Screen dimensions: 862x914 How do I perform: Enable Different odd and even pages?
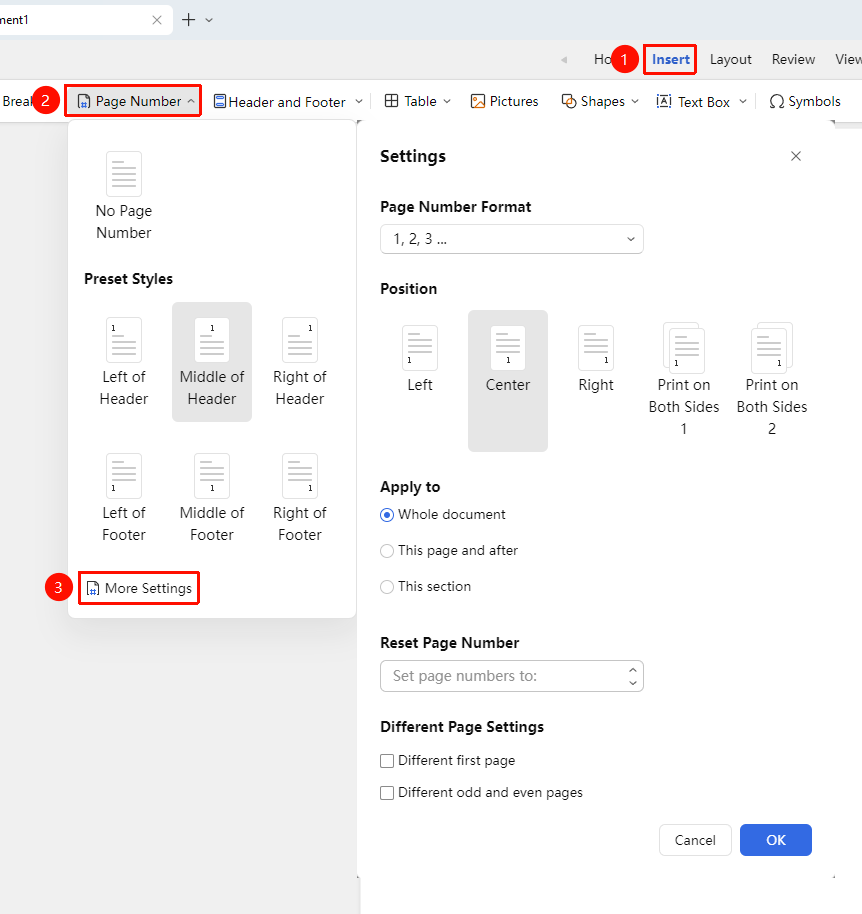pos(387,793)
